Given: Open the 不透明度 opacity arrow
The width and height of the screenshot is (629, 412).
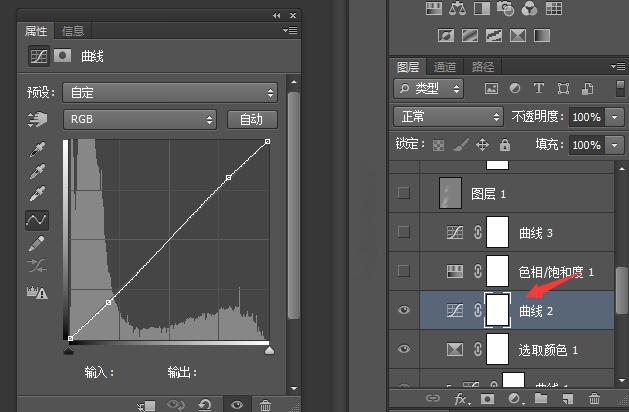Looking at the screenshot, I should pyautogui.click(x=614, y=117).
